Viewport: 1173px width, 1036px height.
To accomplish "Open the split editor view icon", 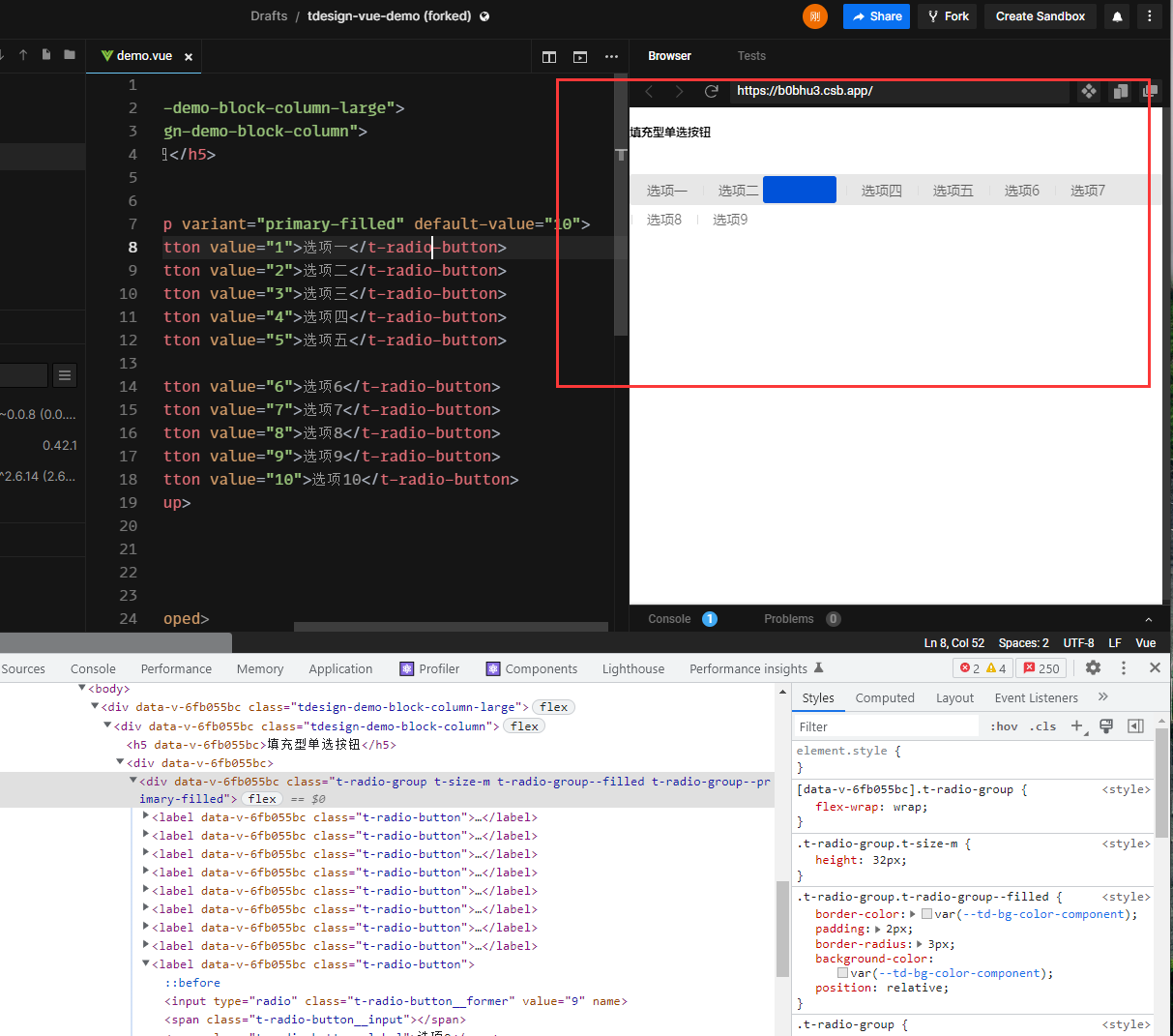I will [548, 57].
